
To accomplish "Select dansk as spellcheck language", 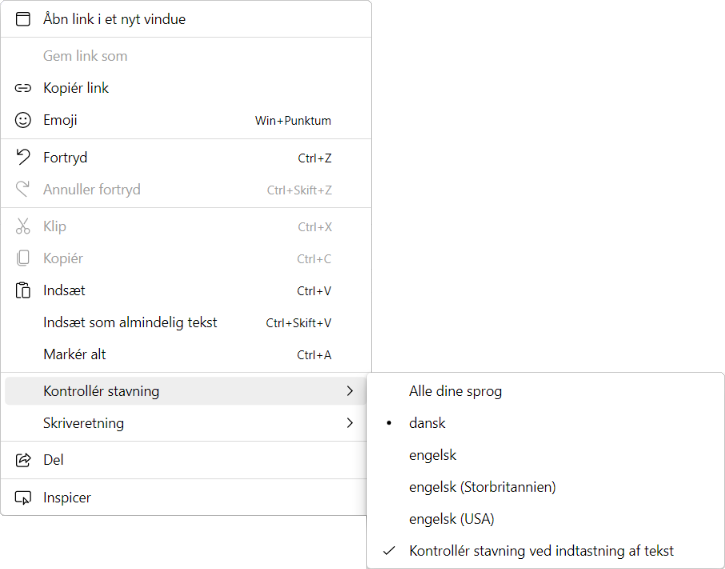I will click(428, 423).
